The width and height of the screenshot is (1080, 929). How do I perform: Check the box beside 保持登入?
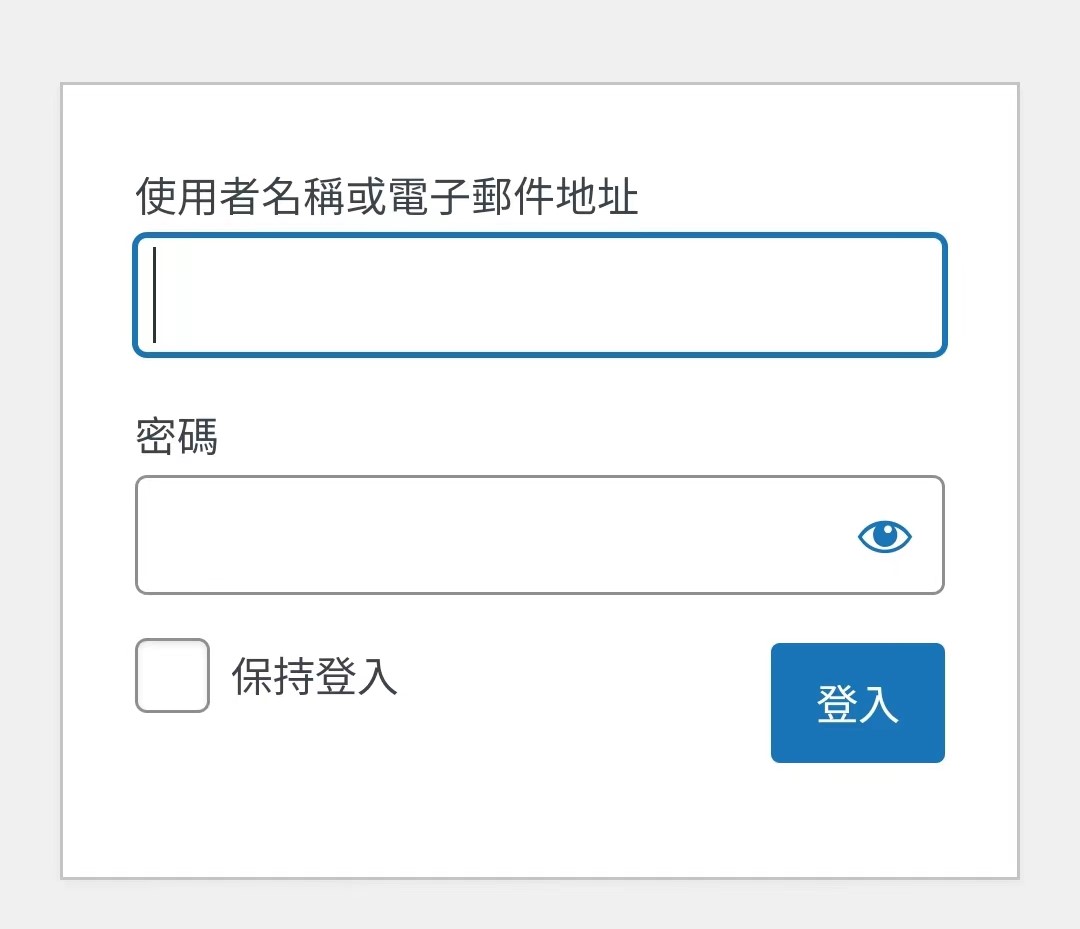pyautogui.click(x=172, y=676)
